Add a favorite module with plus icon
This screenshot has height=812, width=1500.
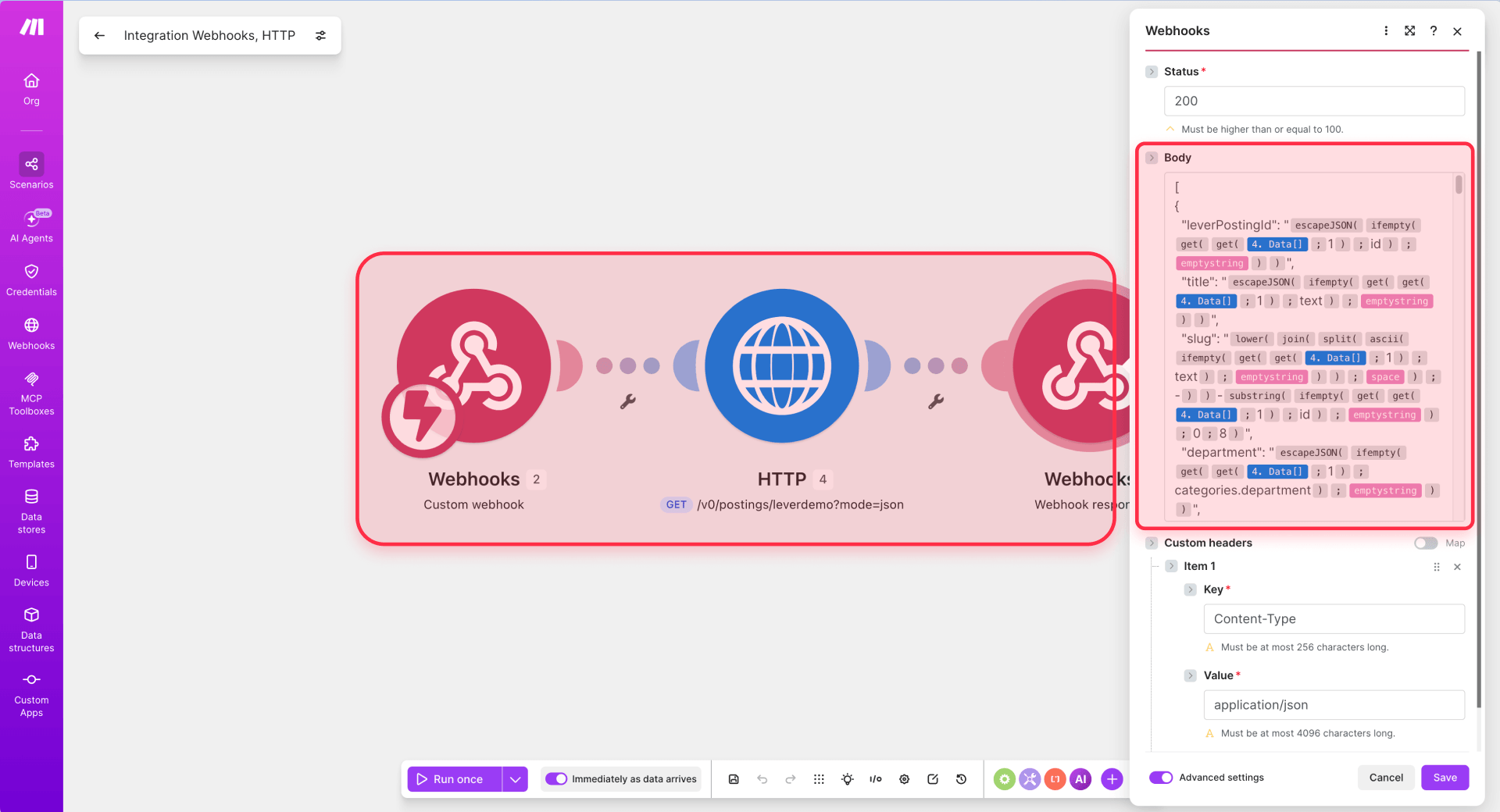click(1112, 778)
